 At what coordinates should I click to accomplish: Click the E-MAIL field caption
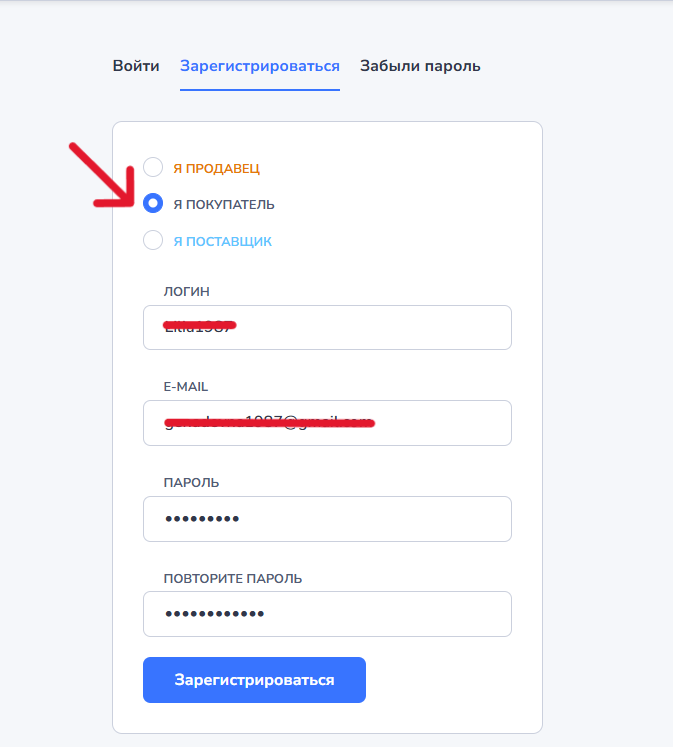(x=186, y=387)
